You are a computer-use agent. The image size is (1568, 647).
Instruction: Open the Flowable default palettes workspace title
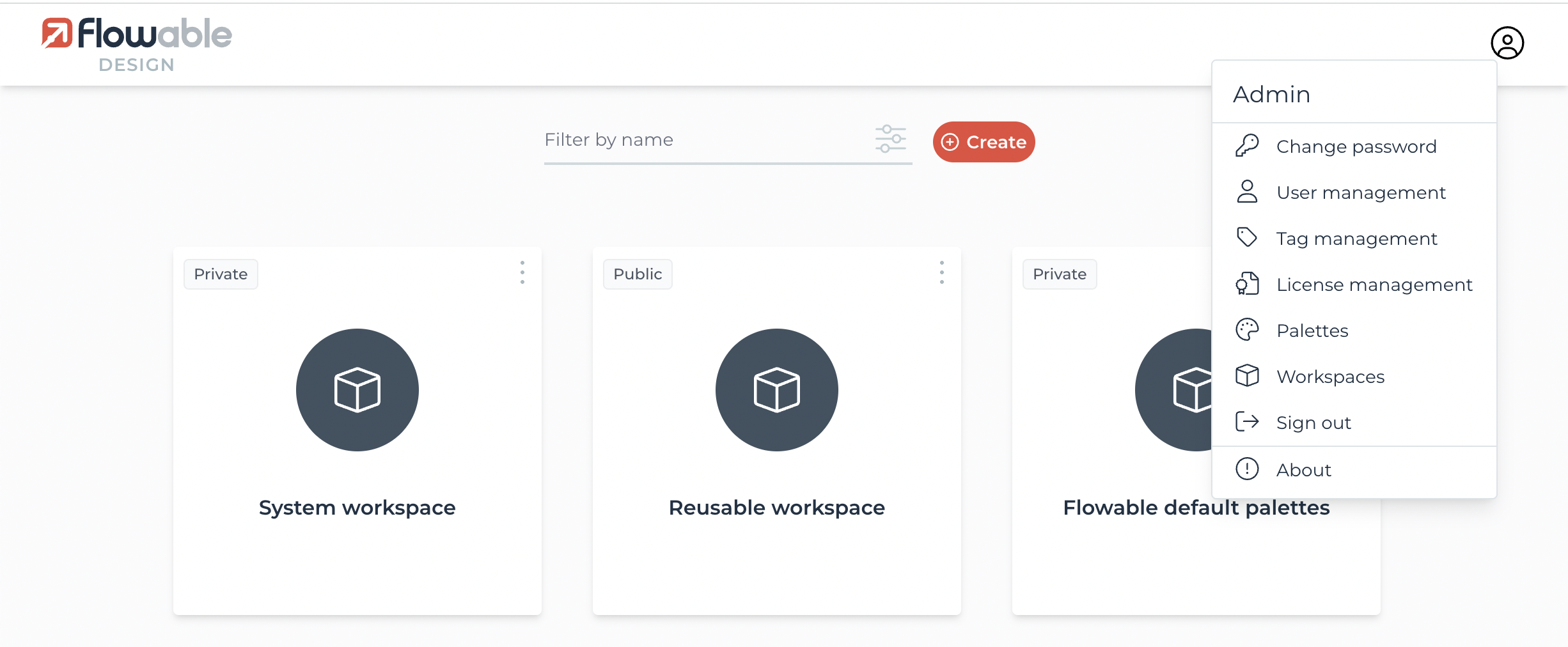tap(1196, 508)
